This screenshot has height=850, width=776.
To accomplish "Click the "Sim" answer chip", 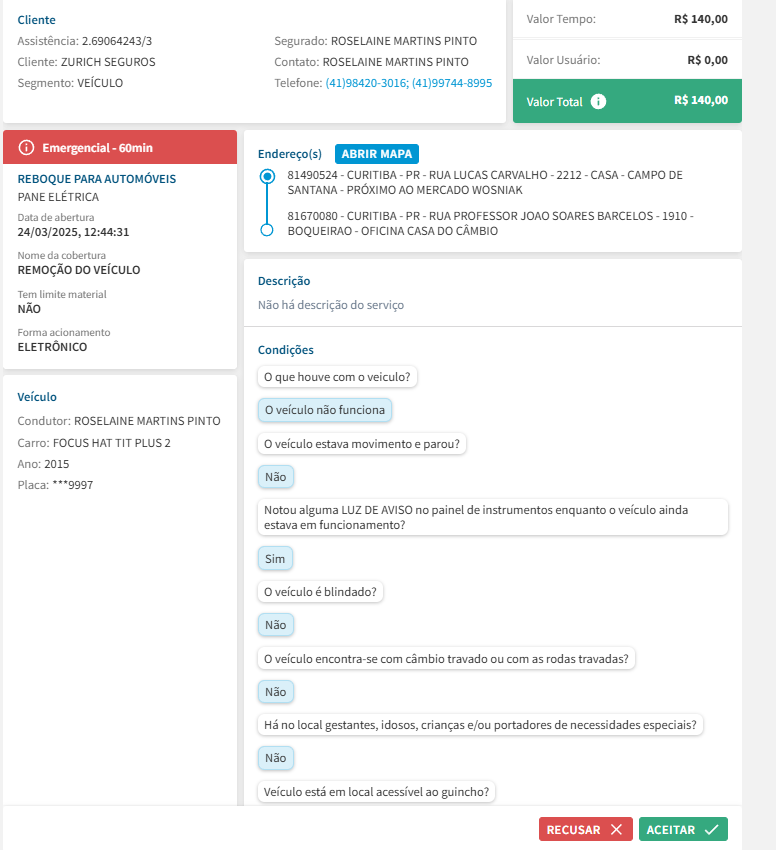I will coord(275,558).
